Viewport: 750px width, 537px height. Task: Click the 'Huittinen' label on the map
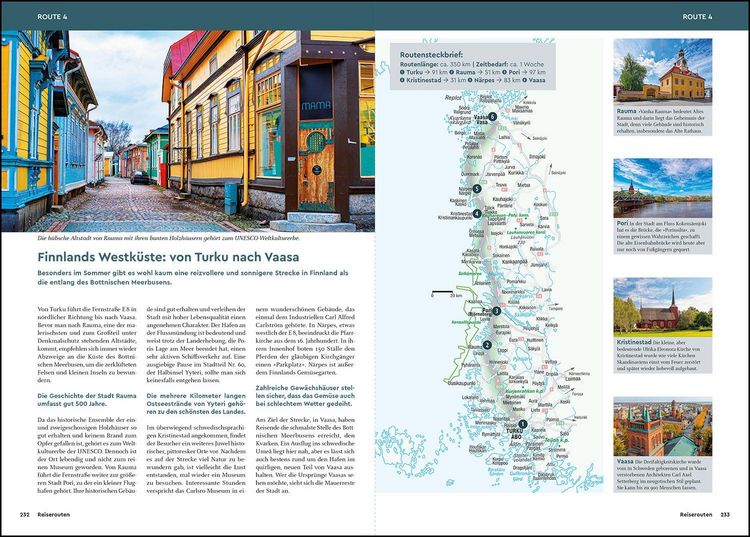(535, 340)
